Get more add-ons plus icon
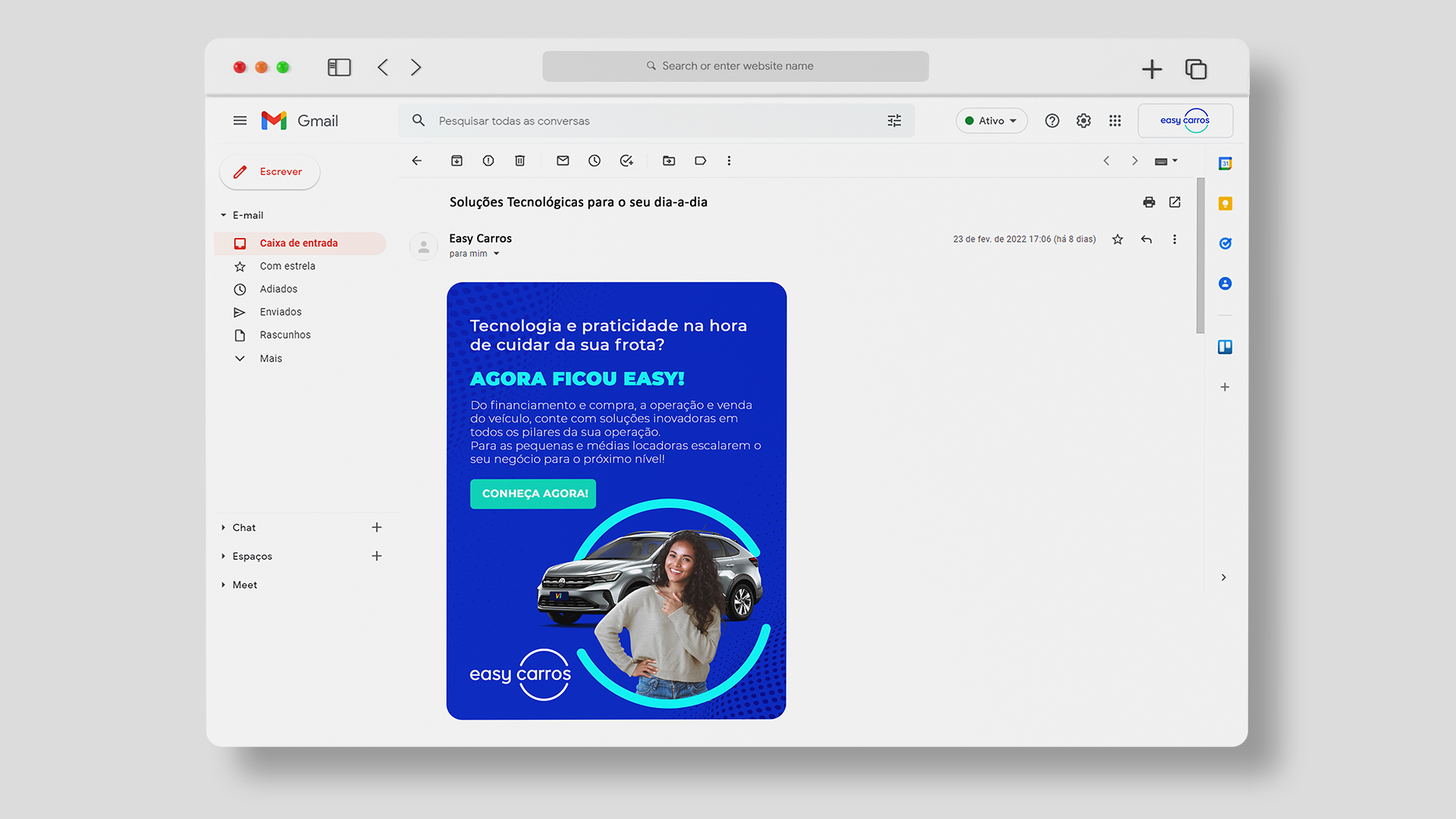The height and width of the screenshot is (819, 1456). click(x=1225, y=388)
